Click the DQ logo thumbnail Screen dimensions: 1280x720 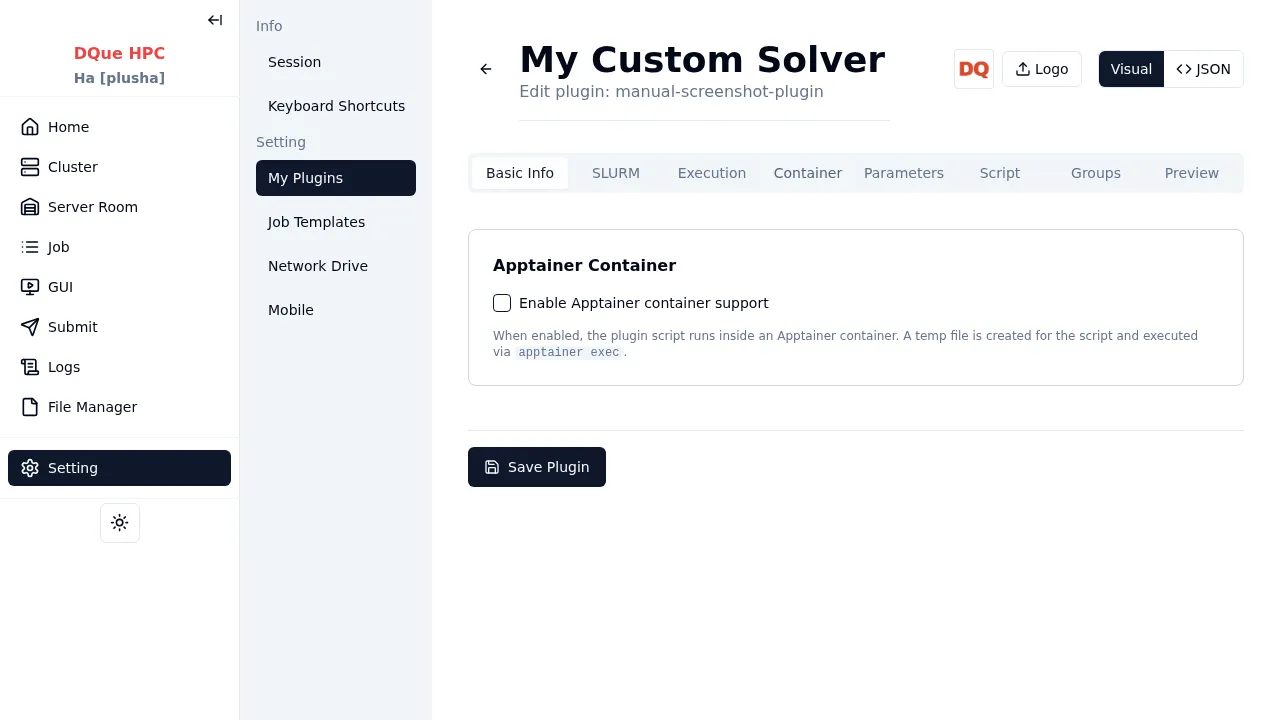[x=974, y=69]
